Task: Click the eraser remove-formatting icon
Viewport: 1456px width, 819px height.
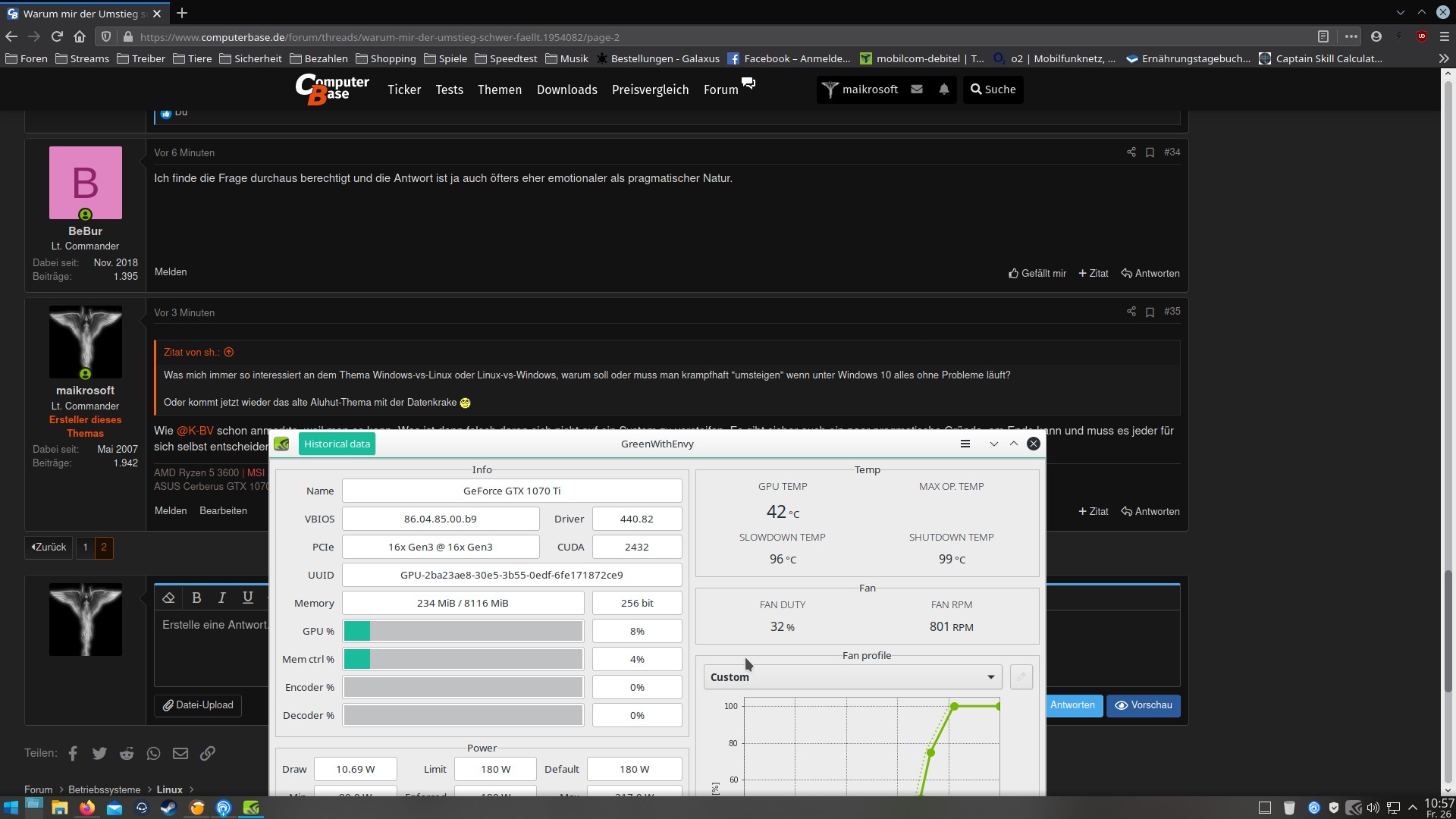Action: click(168, 598)
